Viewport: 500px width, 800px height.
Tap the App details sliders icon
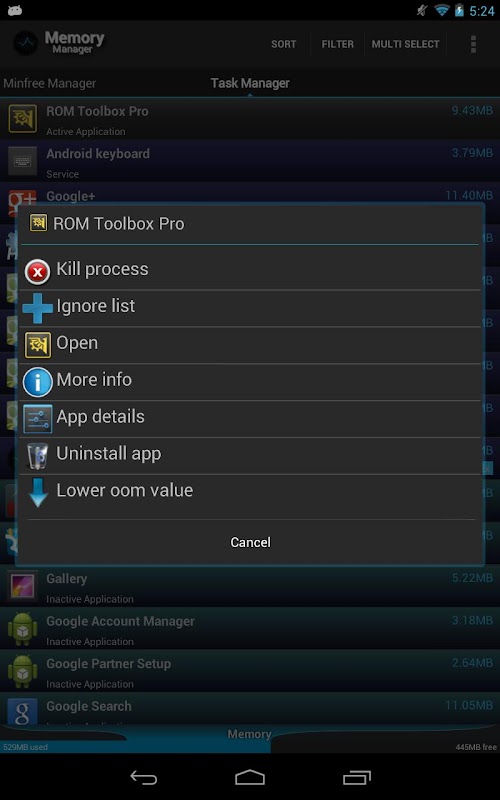pyautogui.click(x=38, y=419)
